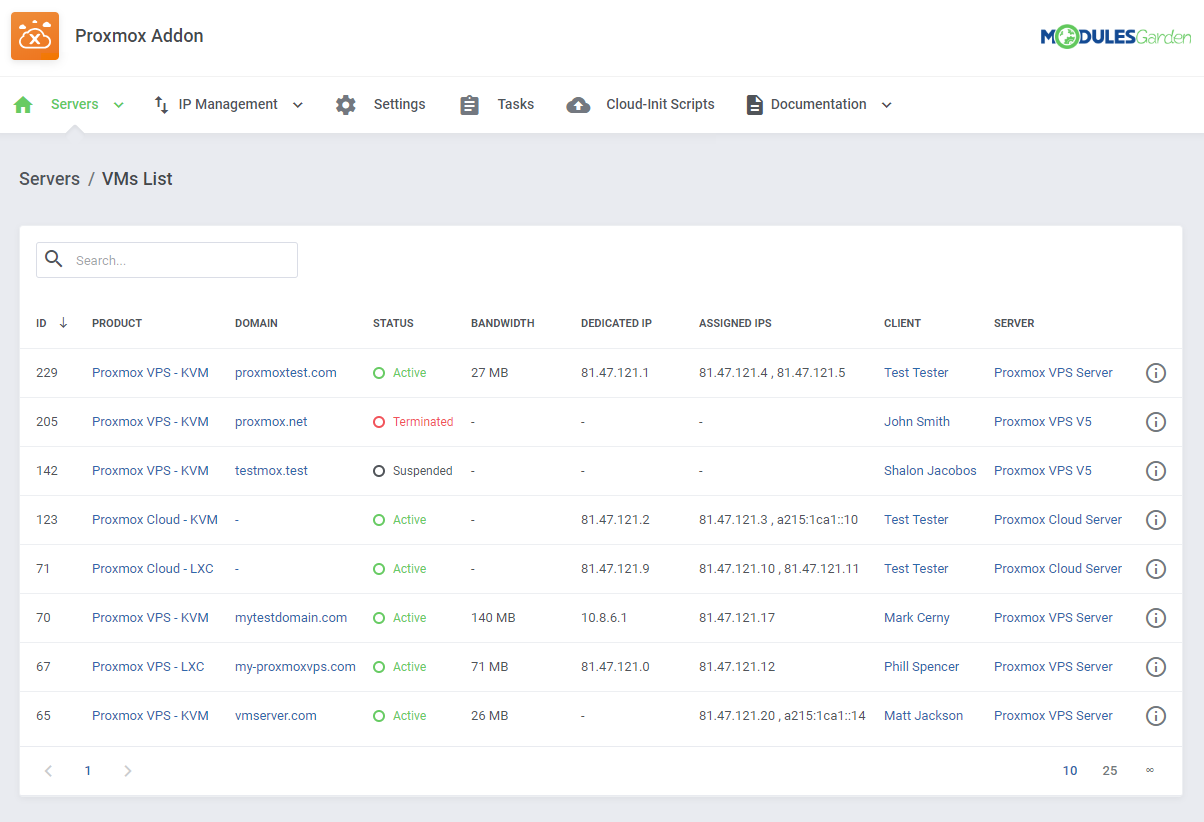This screenshot has height=822, width=1204.
Task: Open info icon for row 229
Action: click(x=1156, y=373)
